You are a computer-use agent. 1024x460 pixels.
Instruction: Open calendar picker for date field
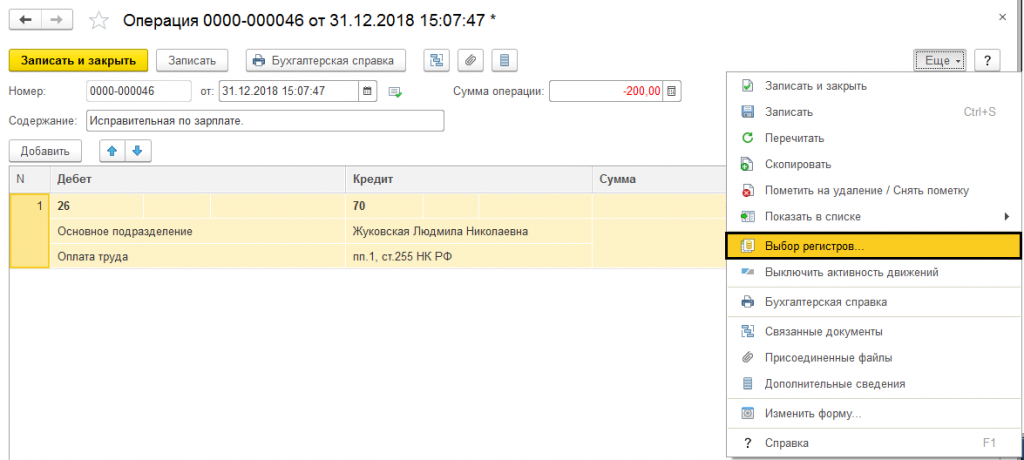point(367,91)
